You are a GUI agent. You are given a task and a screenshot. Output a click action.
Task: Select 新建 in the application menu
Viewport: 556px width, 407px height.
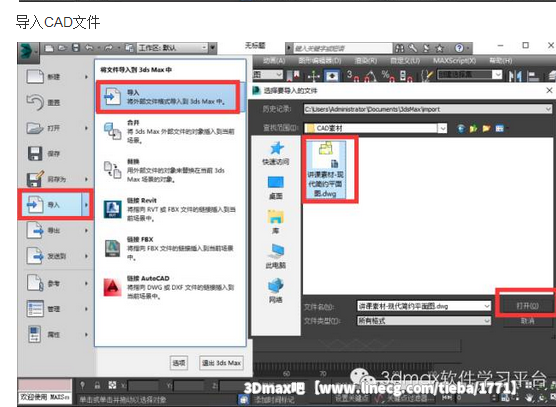pos(56,77)
